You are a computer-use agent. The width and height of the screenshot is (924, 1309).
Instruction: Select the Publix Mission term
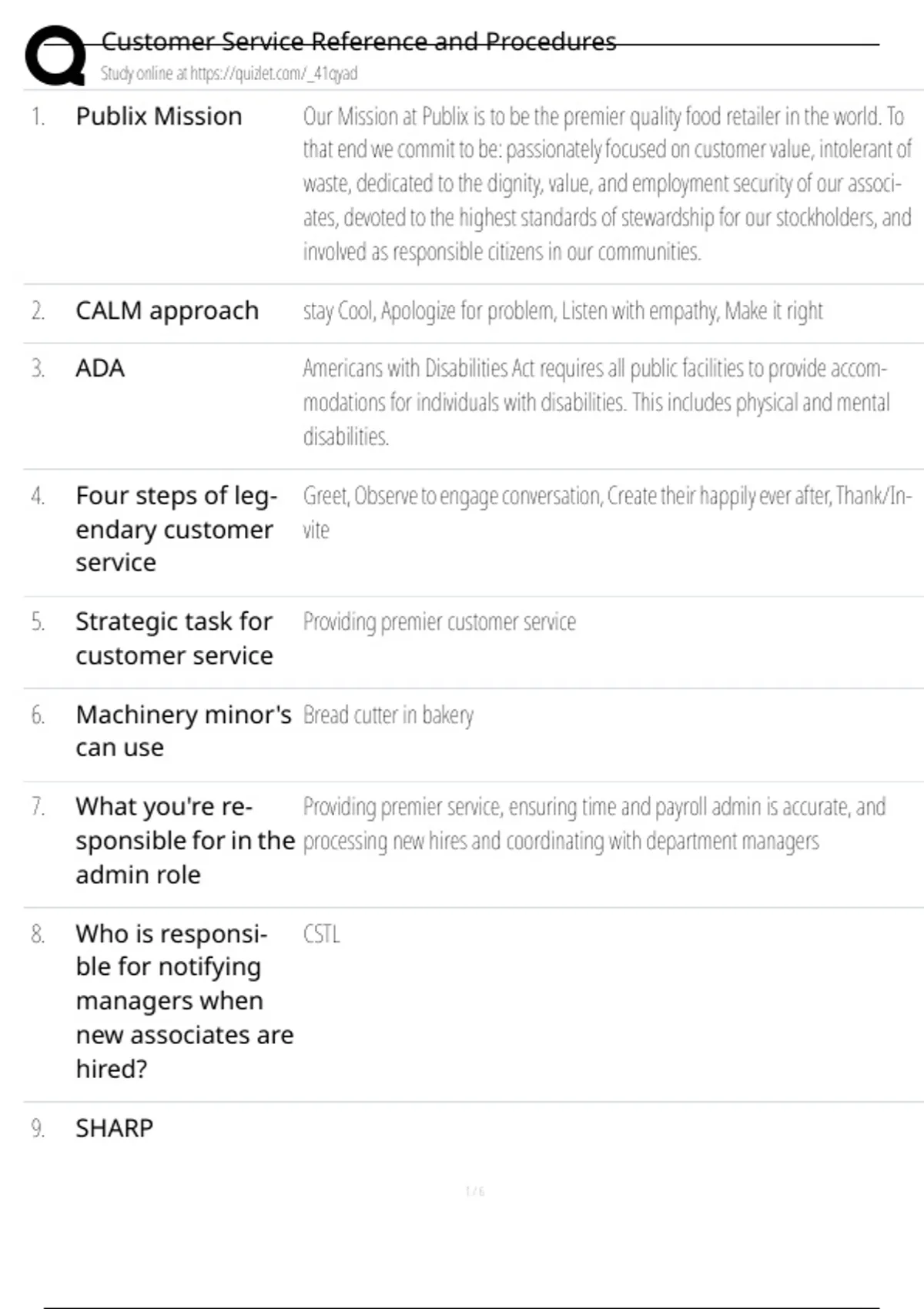pyautogui.click(x=159, y=116)
